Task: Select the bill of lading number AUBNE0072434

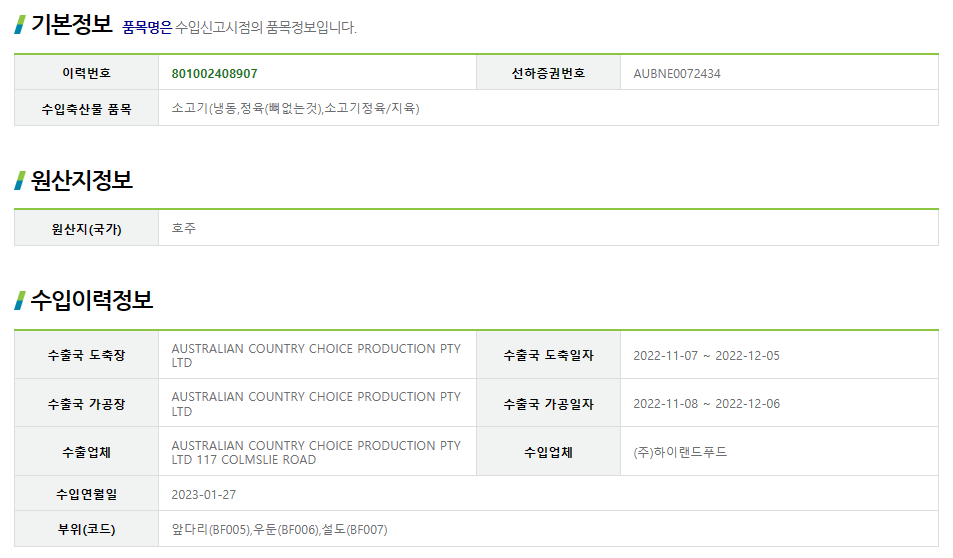Action: 676,74
